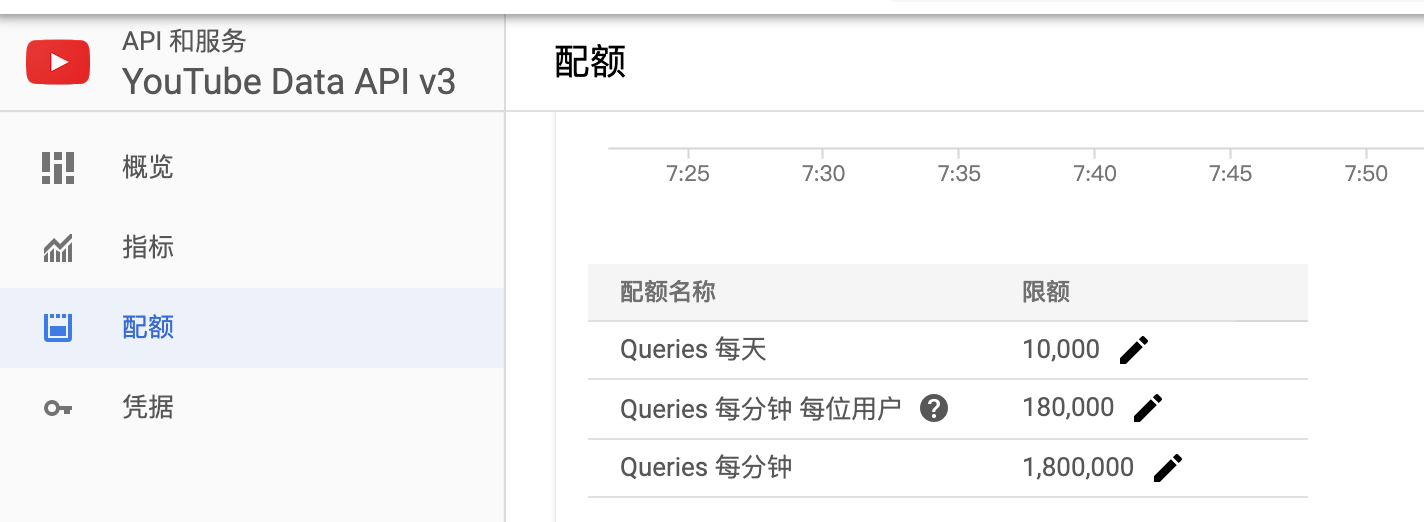Click the API 和服务 label
Viewport: 1424px width, 522px height.
click(184, 41)
